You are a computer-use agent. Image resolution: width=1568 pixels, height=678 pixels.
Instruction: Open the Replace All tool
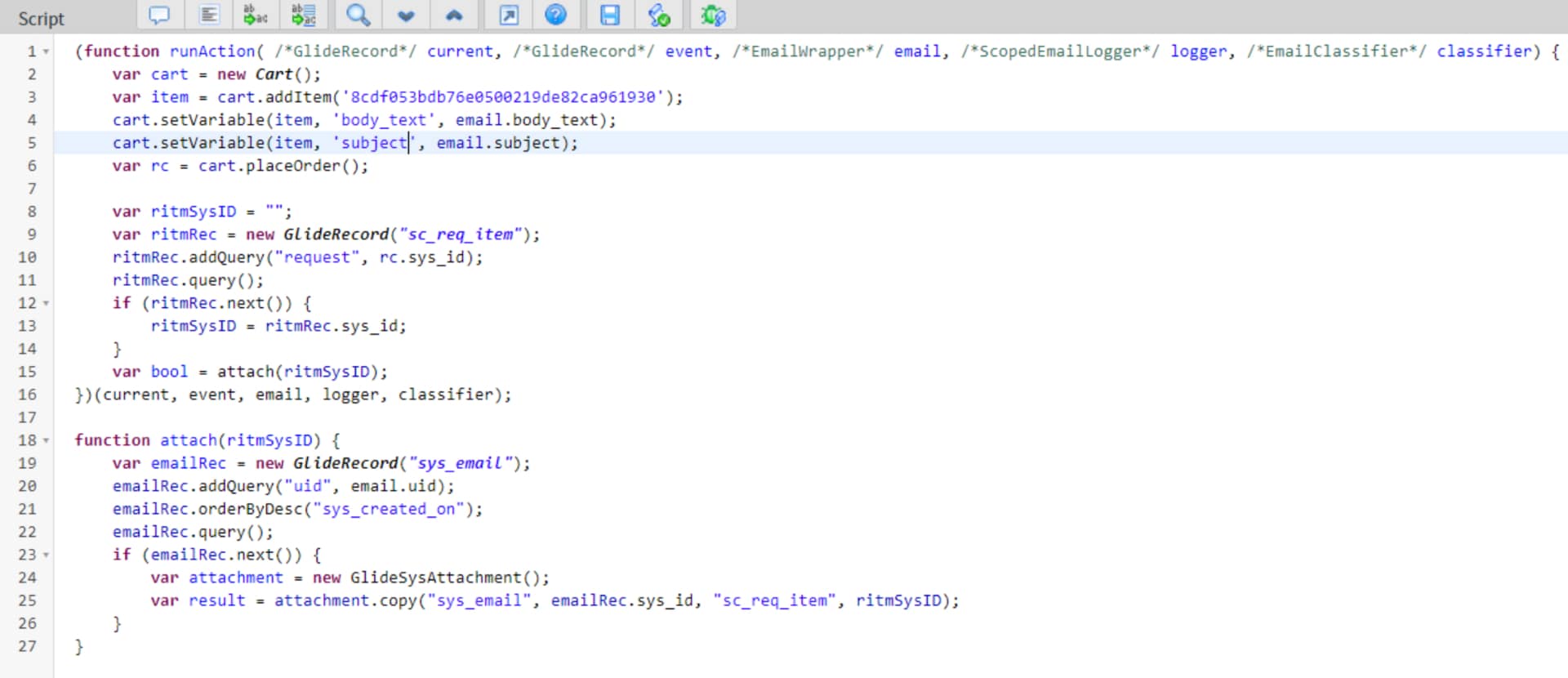304,15
